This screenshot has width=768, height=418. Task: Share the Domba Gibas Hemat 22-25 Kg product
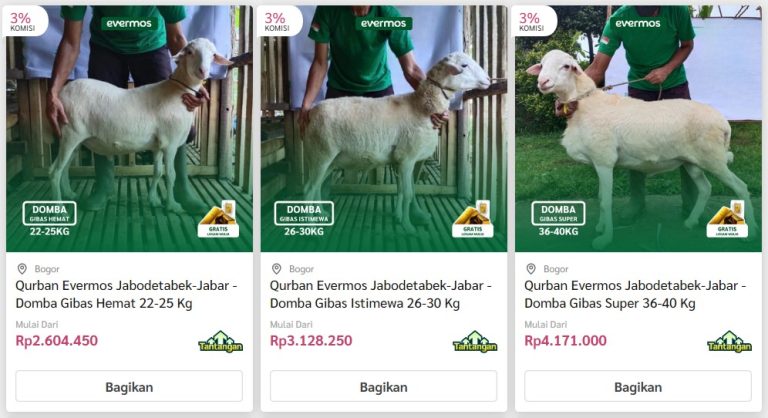click(129, 387)
